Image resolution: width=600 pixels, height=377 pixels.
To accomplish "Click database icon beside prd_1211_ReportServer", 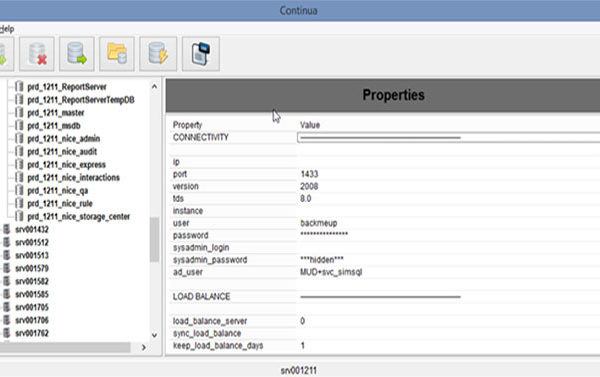I will pos(19,86).
